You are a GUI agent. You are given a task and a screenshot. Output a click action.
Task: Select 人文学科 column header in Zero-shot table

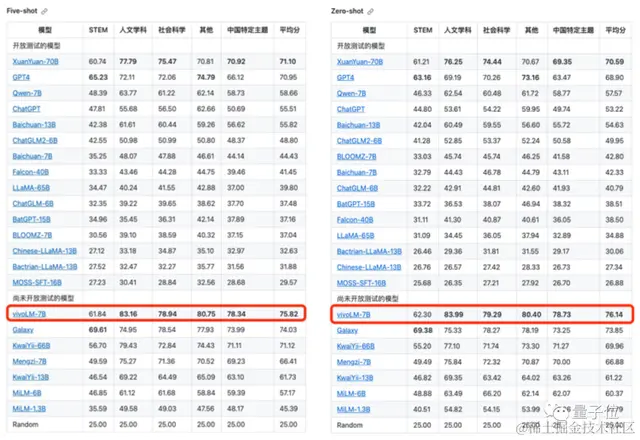click(458, 30)
